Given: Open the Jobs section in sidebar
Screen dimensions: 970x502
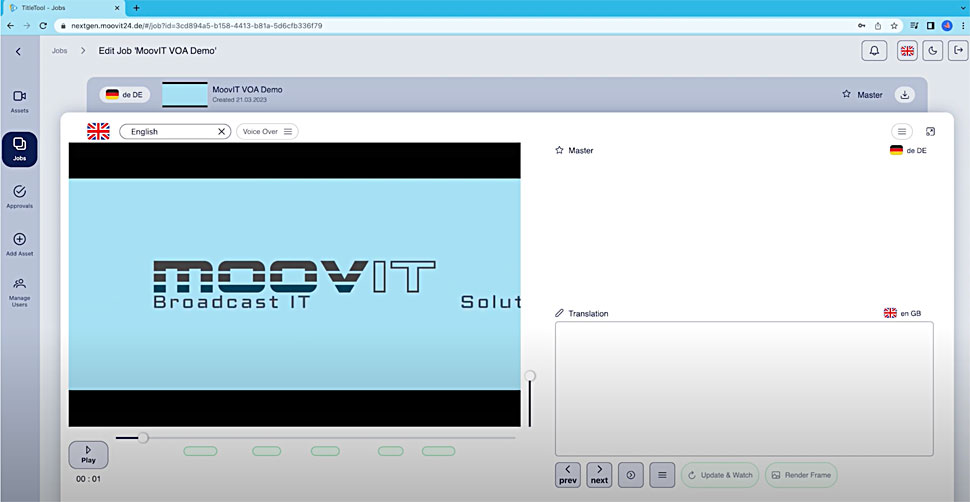Looking at the screenshot, I should point(19,149).
